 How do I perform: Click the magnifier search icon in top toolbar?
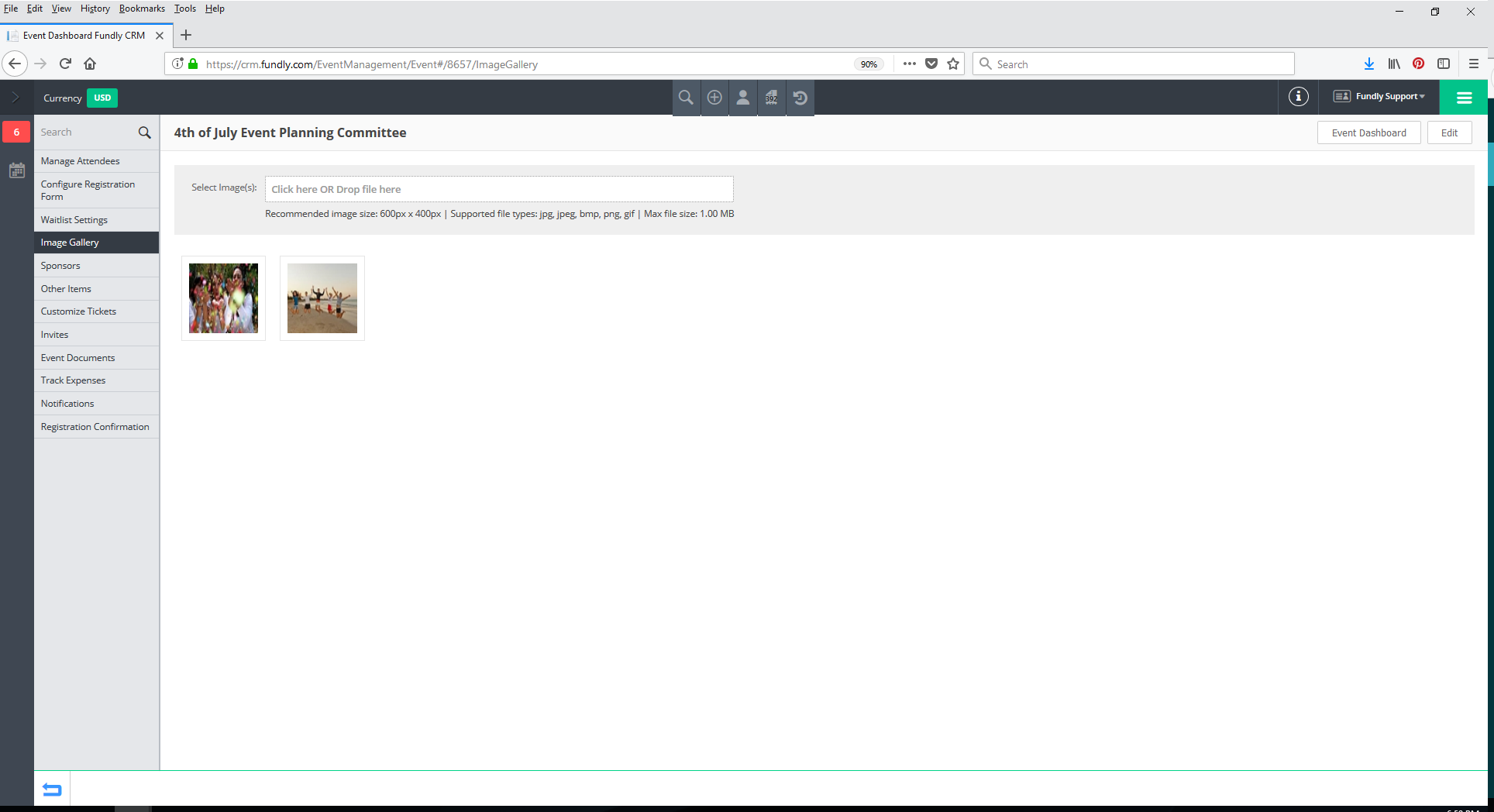(x=686, y=98)
